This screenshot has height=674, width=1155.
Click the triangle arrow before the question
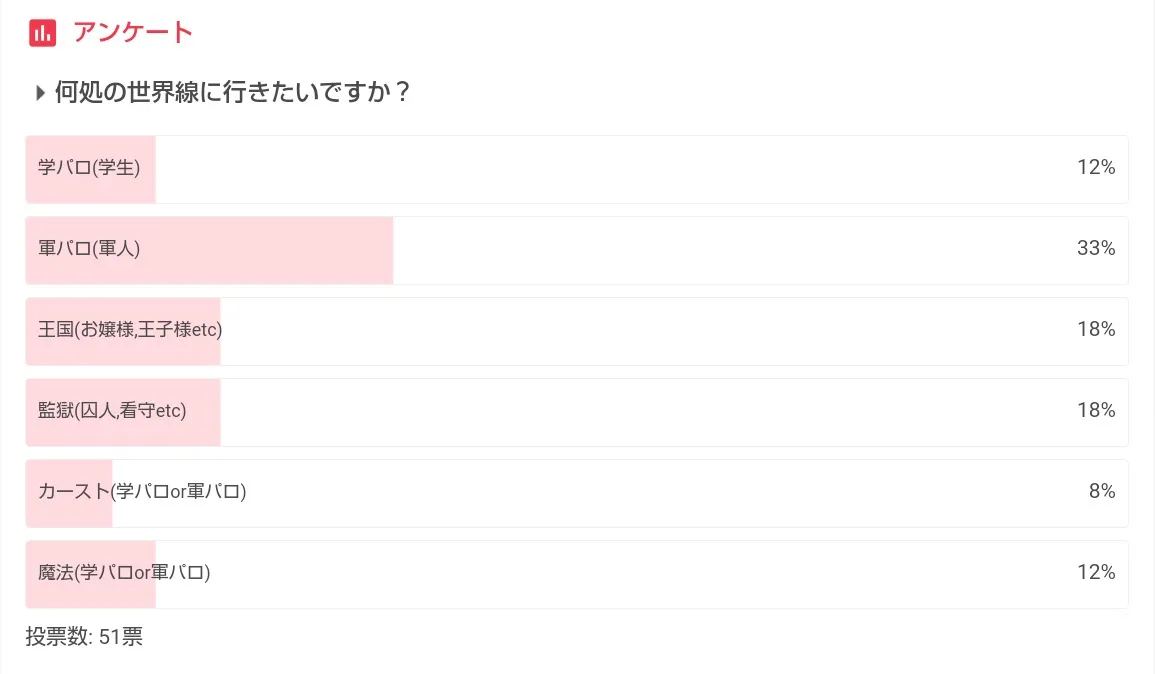coord(40,93)
